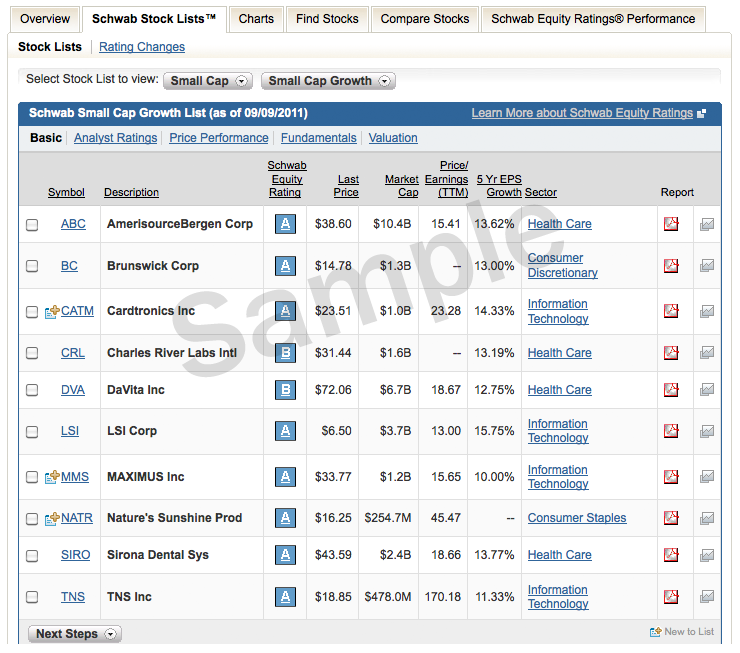Select the Schwab Stock Lists tab
This screenshot has height=653, width=740.
tap(154, 19)
